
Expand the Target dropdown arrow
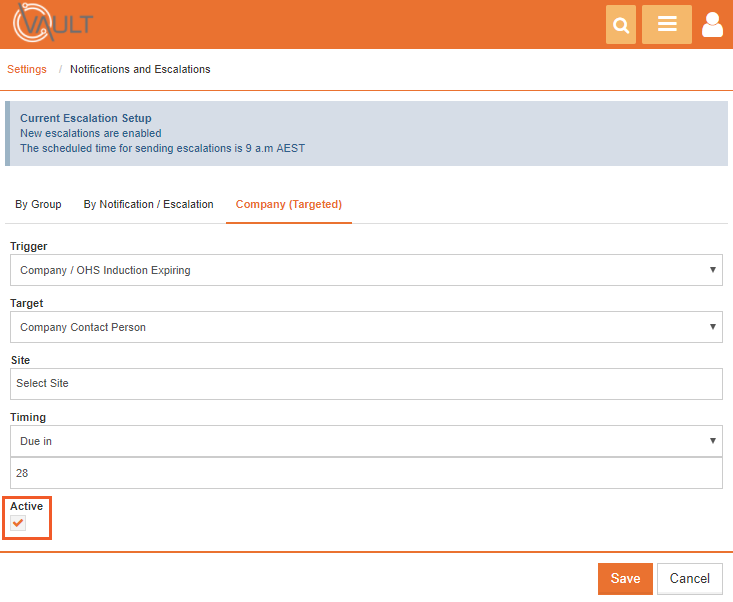click(712, 327)
